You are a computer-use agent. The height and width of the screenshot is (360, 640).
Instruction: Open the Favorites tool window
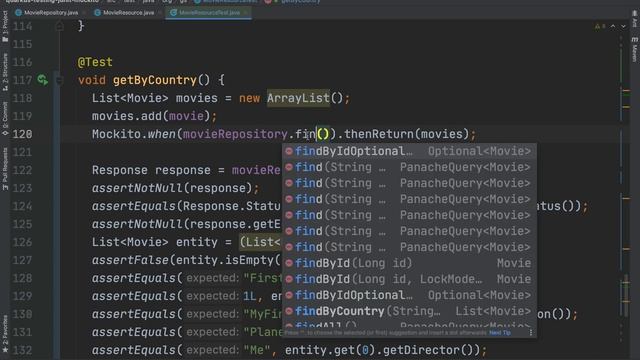tap(5, 333)
